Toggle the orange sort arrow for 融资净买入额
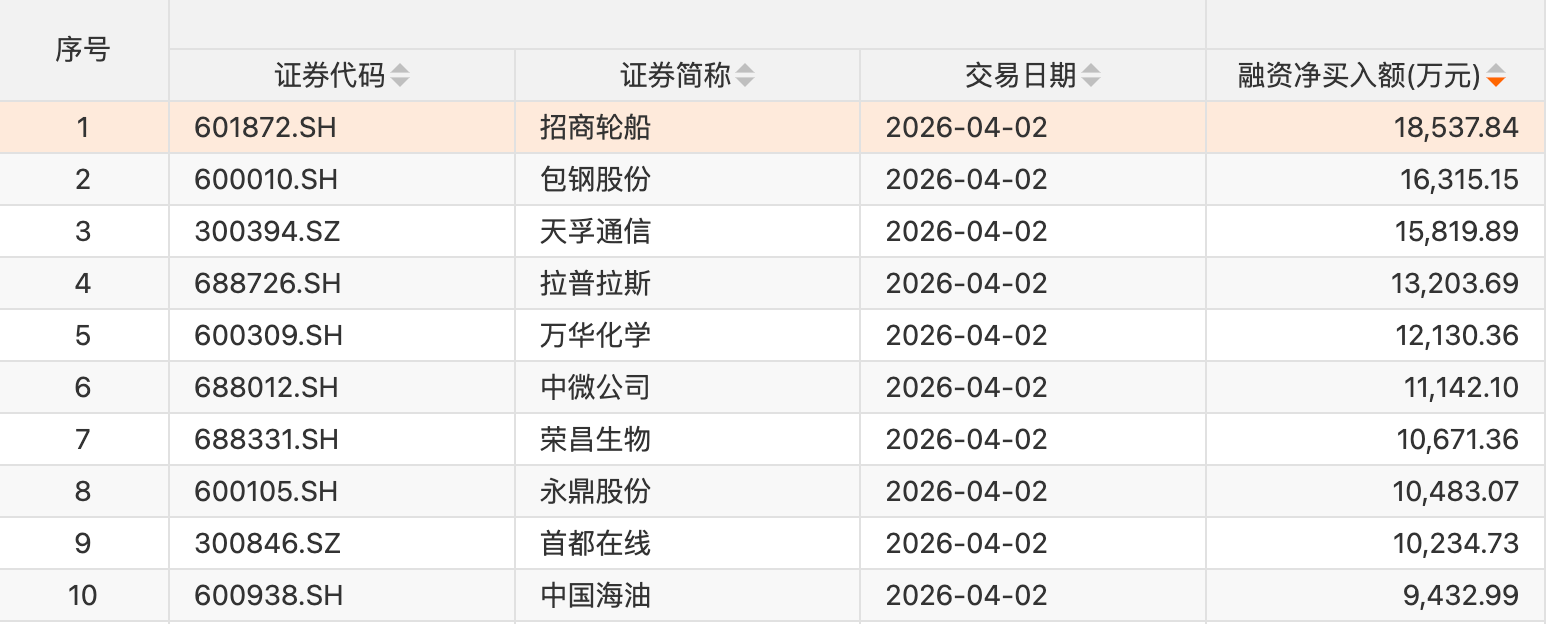 pos(1495,76)
